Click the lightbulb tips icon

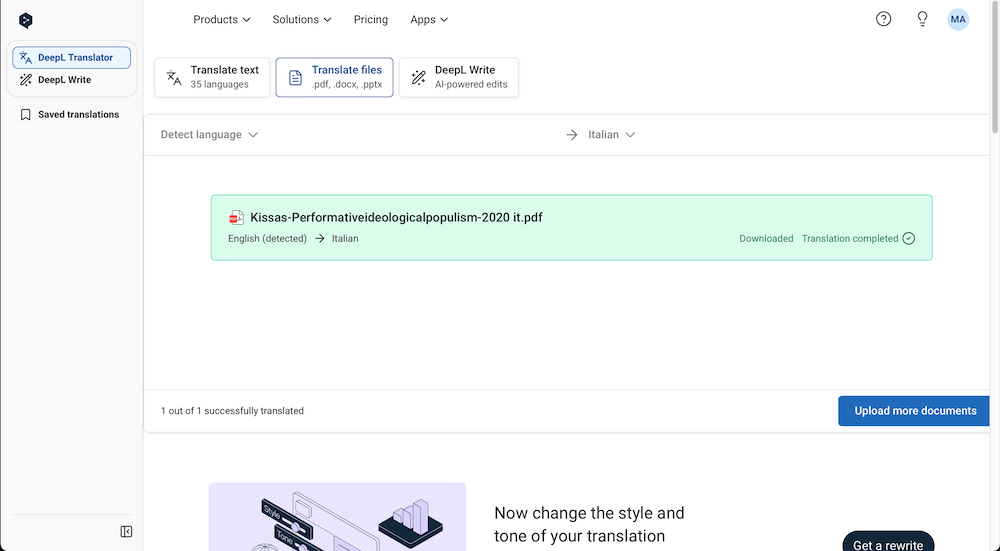coord(922,19)
